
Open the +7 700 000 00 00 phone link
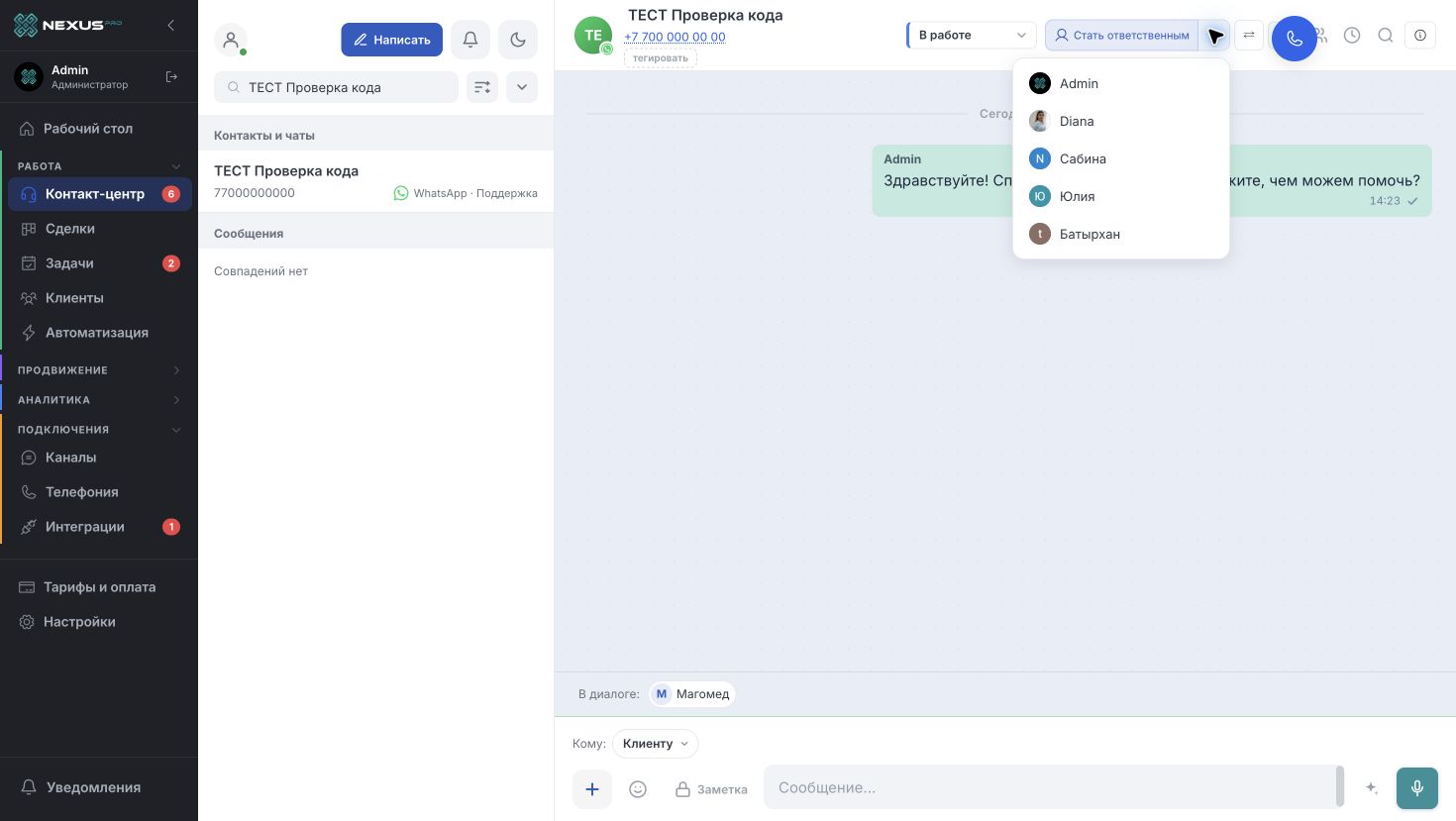(675, 37)
